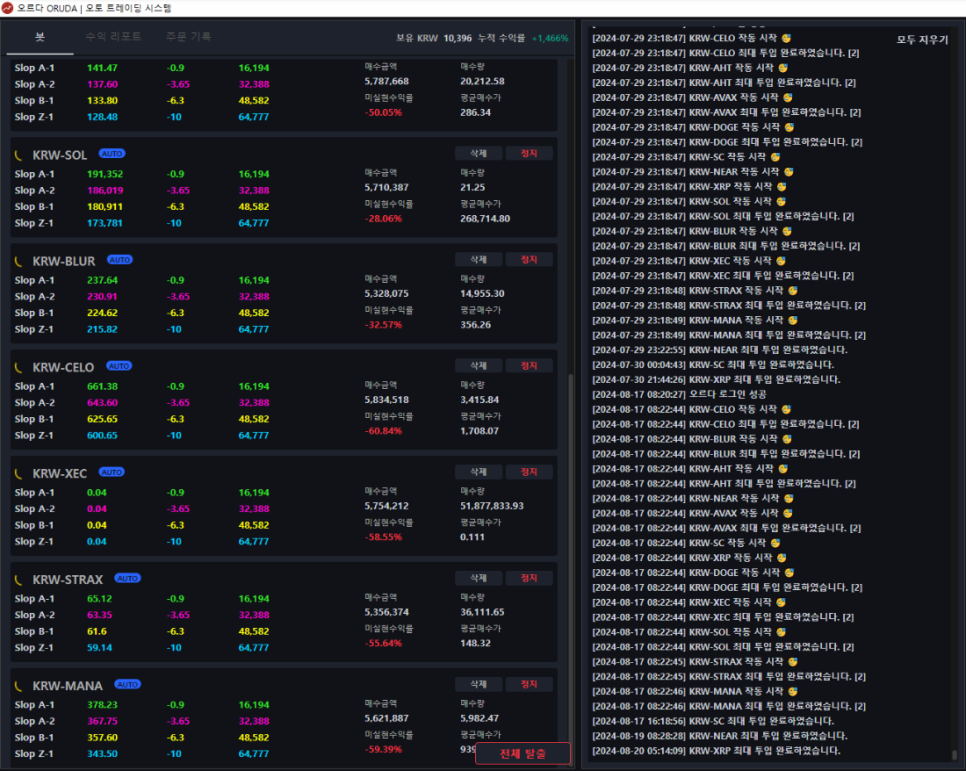Click the moon icon beside KRW-STRAX
This screenshot has width=966, height=771.
coord(18,580)
